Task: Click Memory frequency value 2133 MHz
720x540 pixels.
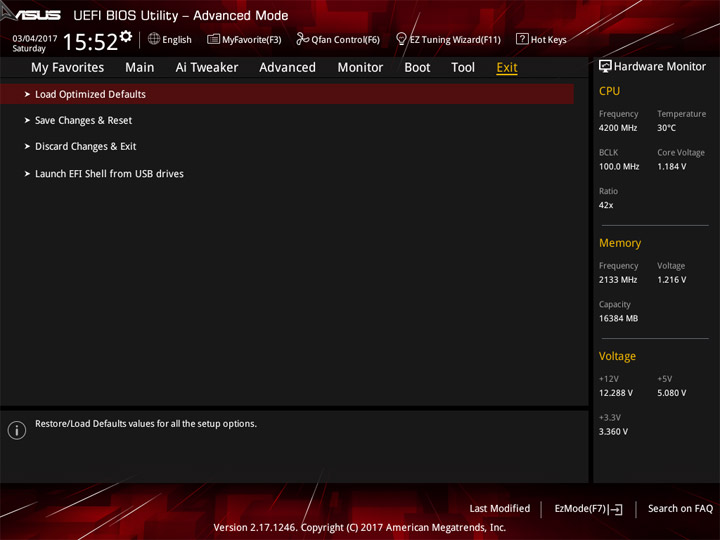Action: click(x=618, y=280)
